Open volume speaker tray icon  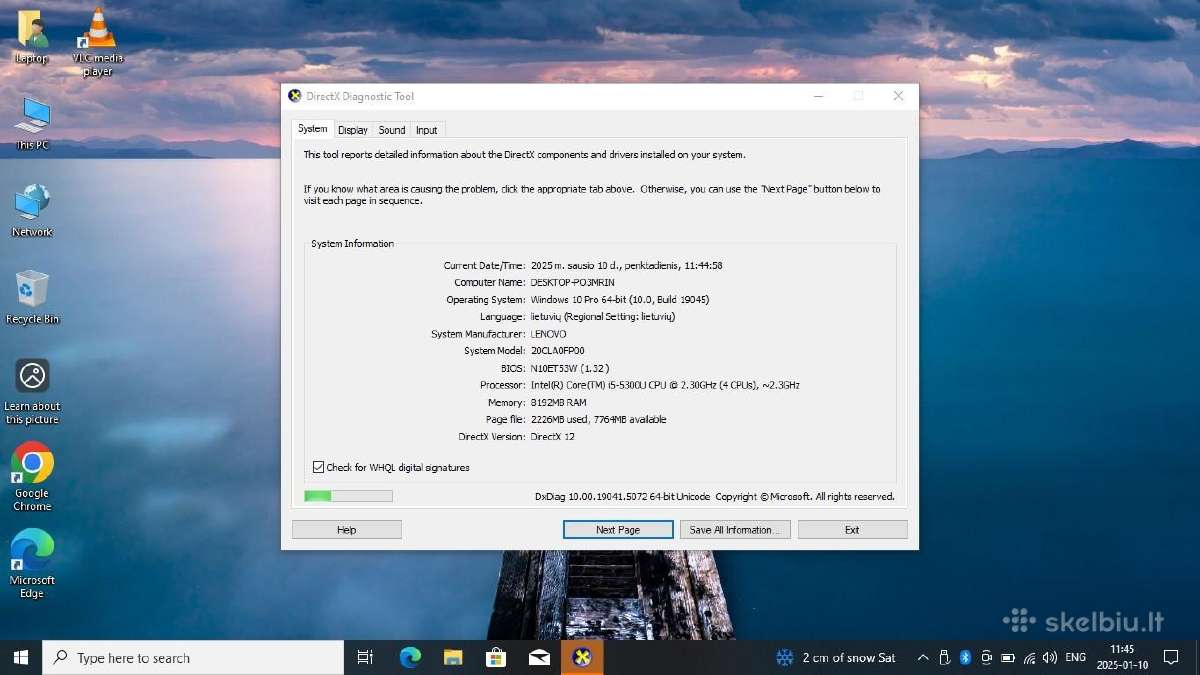(x=1049, y=657)
